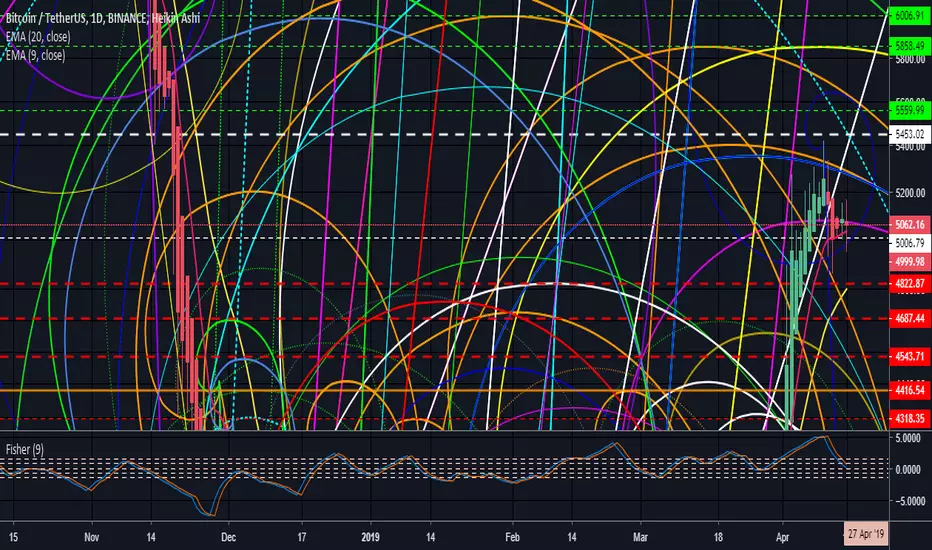Click the 5062.16 red price label
Image resolution: width=932 pixels, height=550 pixels.
coord(909,225)
